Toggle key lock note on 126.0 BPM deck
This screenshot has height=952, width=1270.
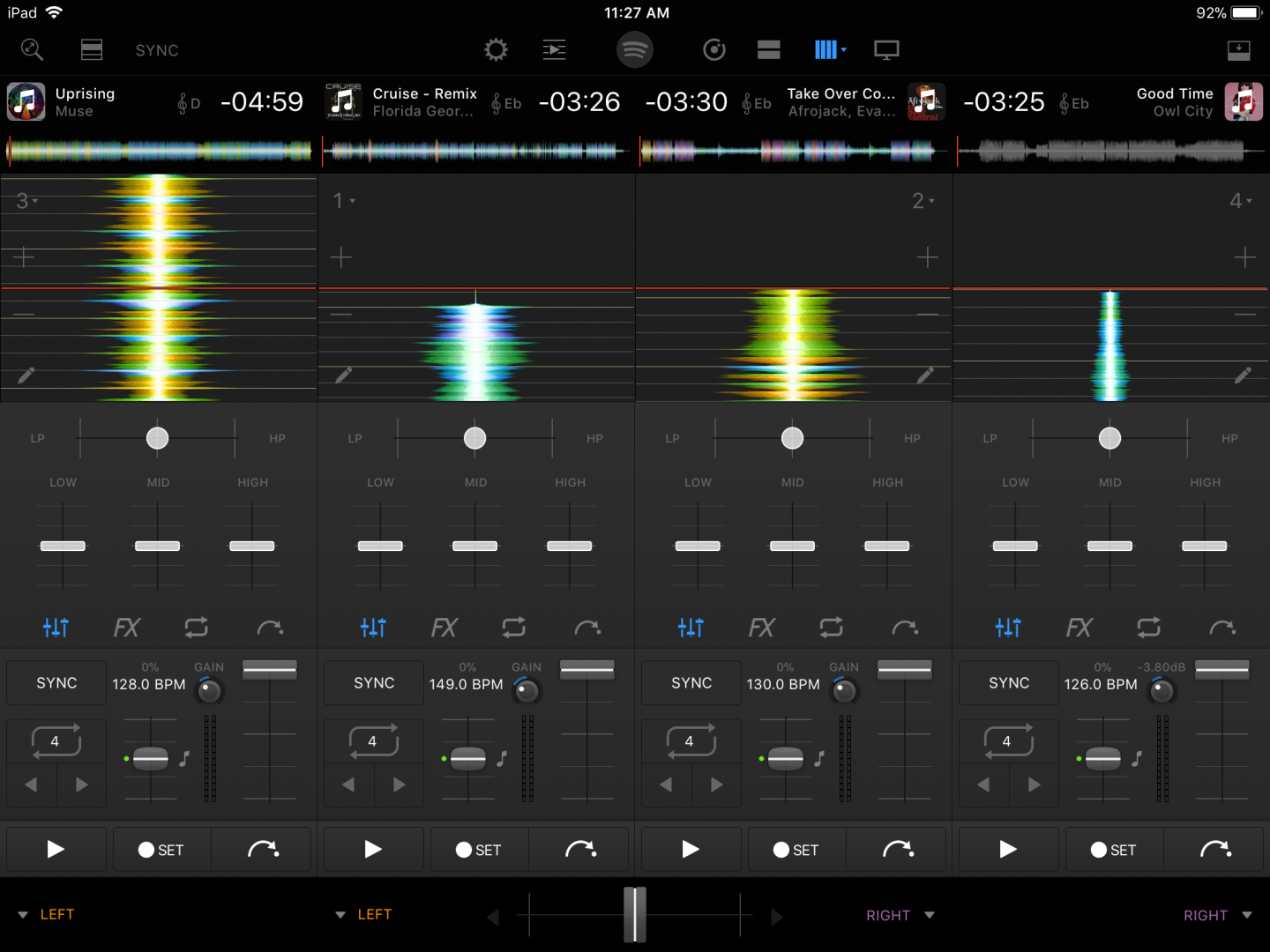[1137, 758]
